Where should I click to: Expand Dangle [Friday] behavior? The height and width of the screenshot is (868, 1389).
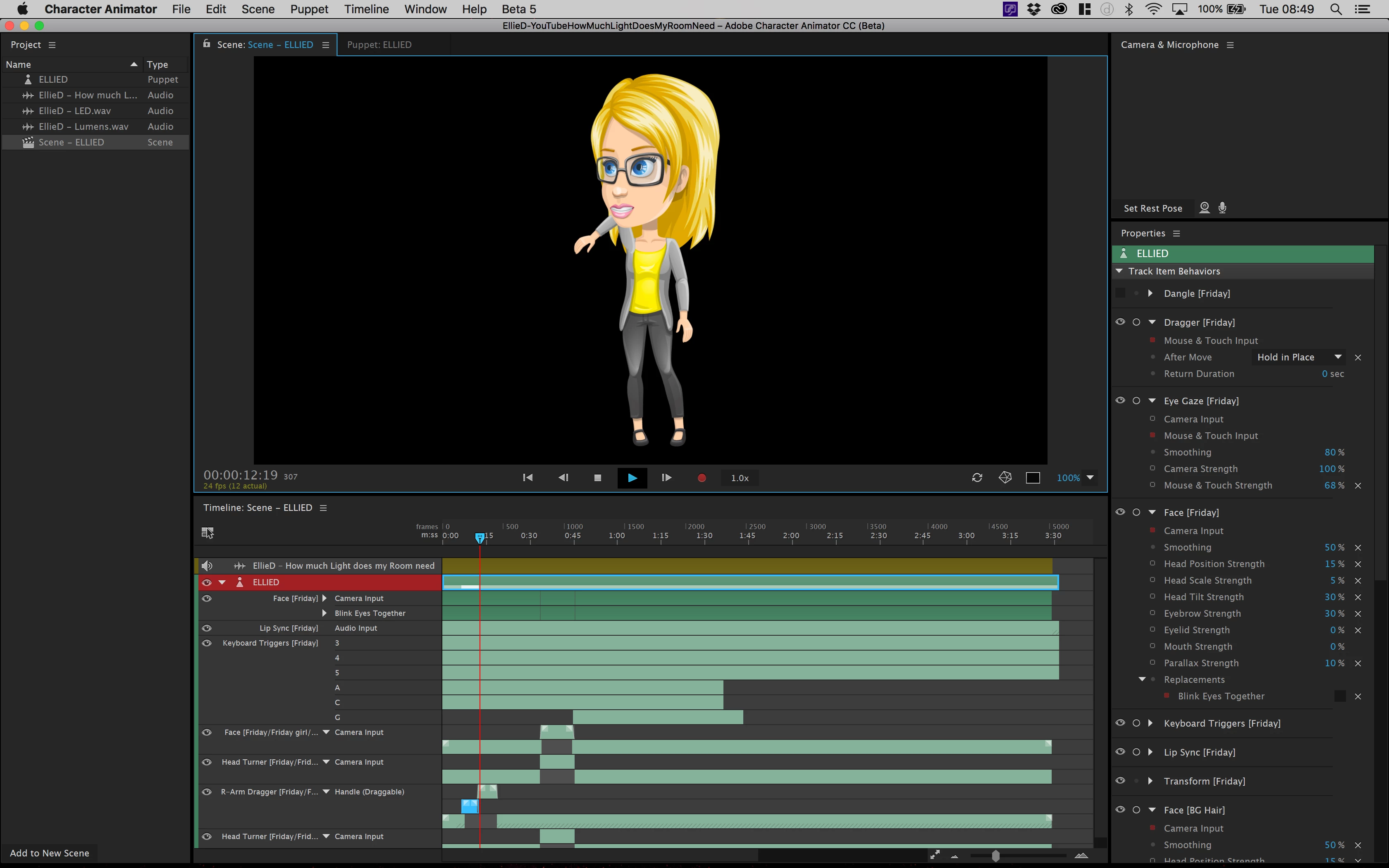click(1150, 293)
